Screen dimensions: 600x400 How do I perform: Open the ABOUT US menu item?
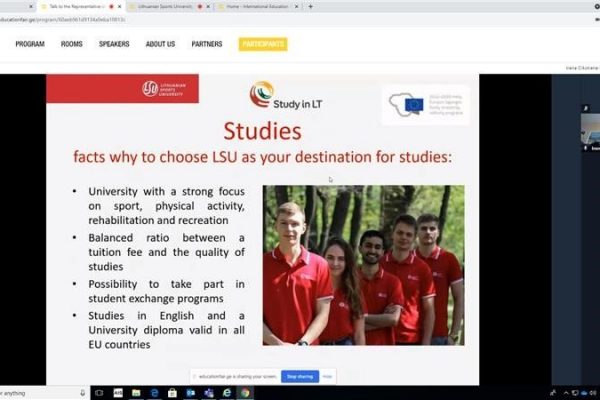click(160, 44)
